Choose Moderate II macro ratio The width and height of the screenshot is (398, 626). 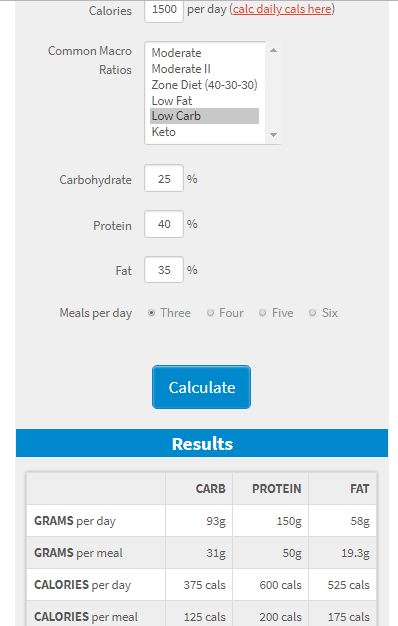204,69
